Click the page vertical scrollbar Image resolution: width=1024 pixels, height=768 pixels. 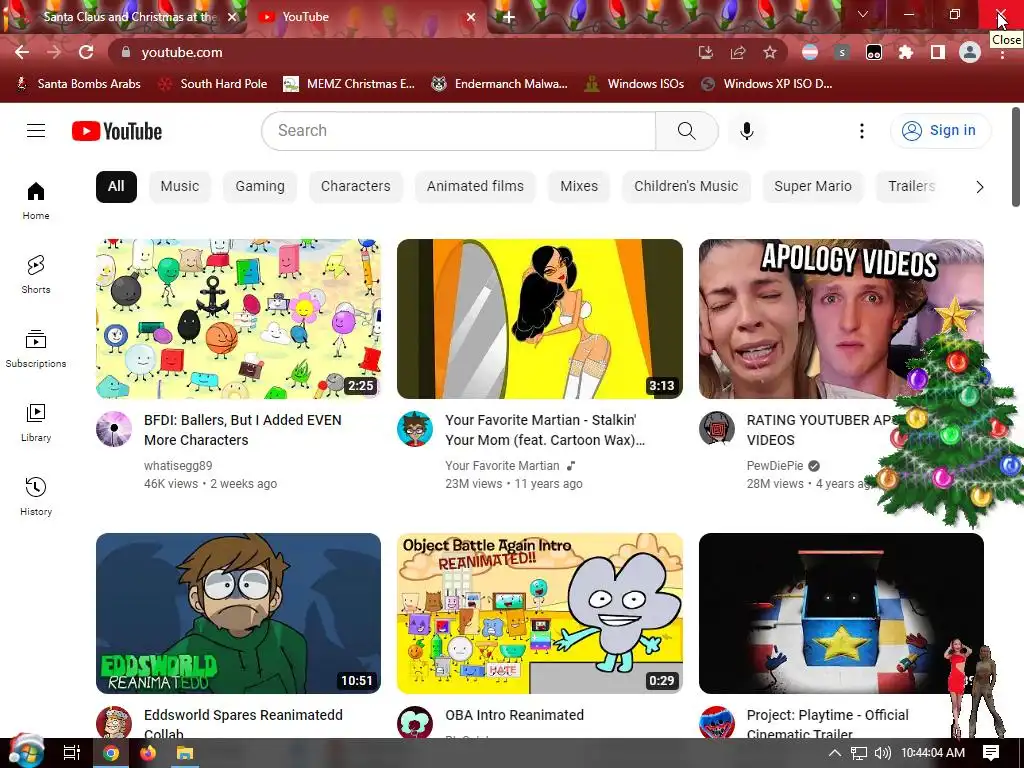1016,157
